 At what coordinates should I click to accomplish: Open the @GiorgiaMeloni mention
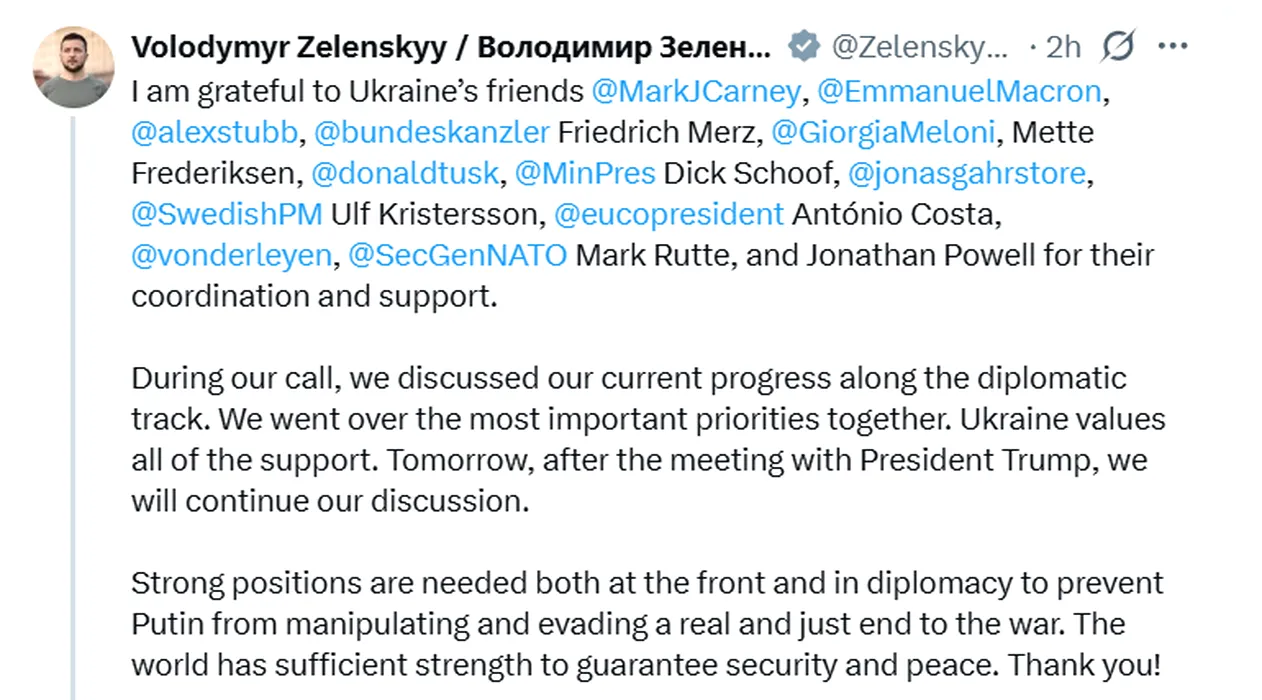(x=885, y=133)
